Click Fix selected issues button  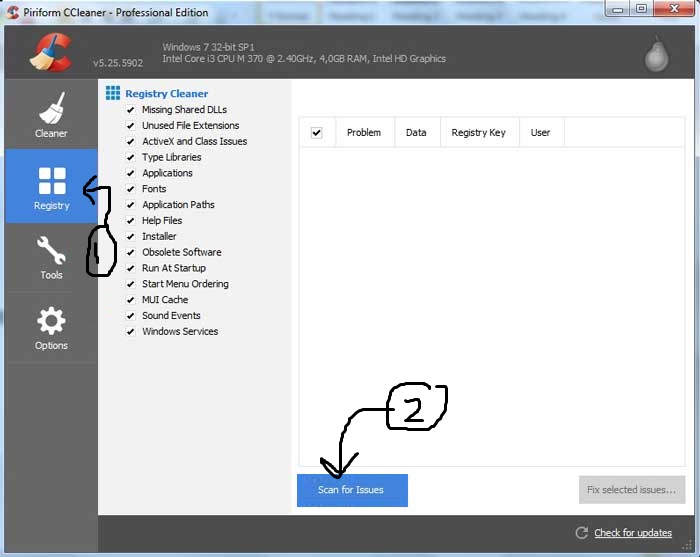[632, 490]
